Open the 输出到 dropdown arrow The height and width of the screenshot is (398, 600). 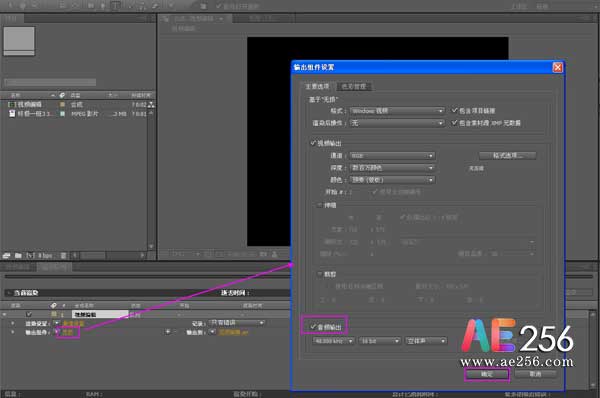(x=213, y=332)
